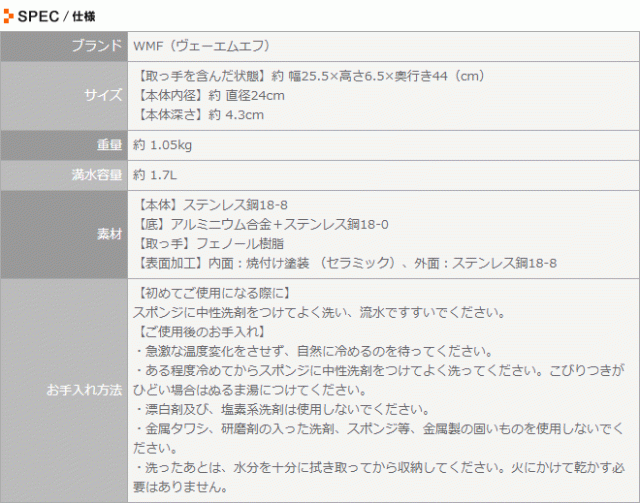Screen dimensions: 640x503
Task: Click the 約 1.7L capacity value
Action: click(155, 175)
